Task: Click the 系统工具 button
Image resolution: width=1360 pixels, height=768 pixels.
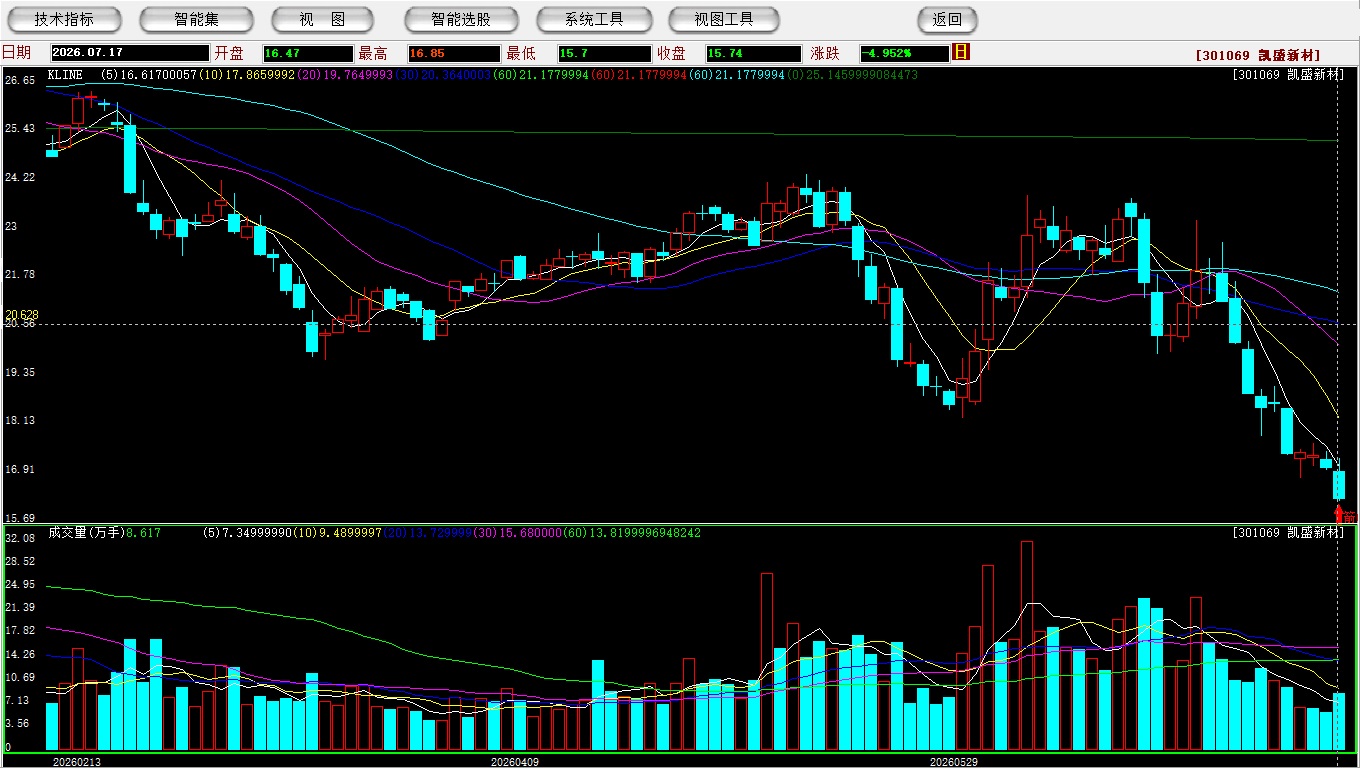Action: (594, 19)
